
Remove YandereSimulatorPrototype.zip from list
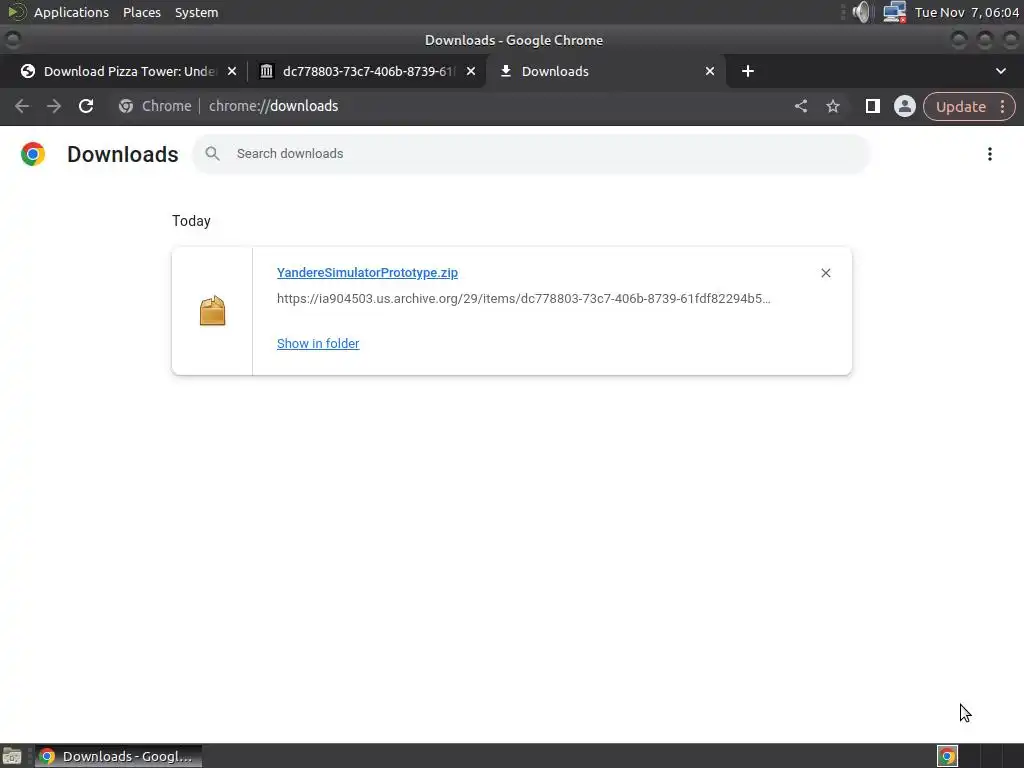tap(825, 273)
